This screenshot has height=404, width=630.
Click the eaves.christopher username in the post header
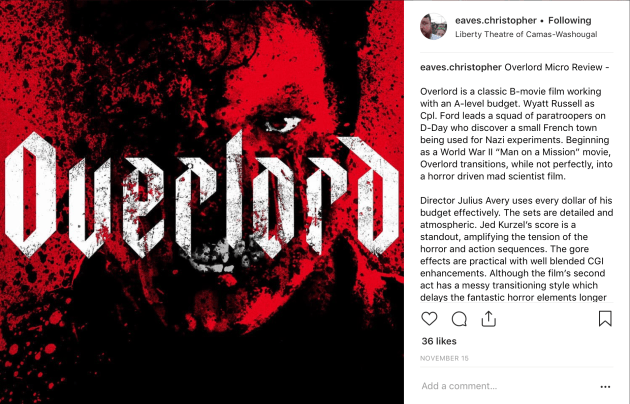(496, 20)
